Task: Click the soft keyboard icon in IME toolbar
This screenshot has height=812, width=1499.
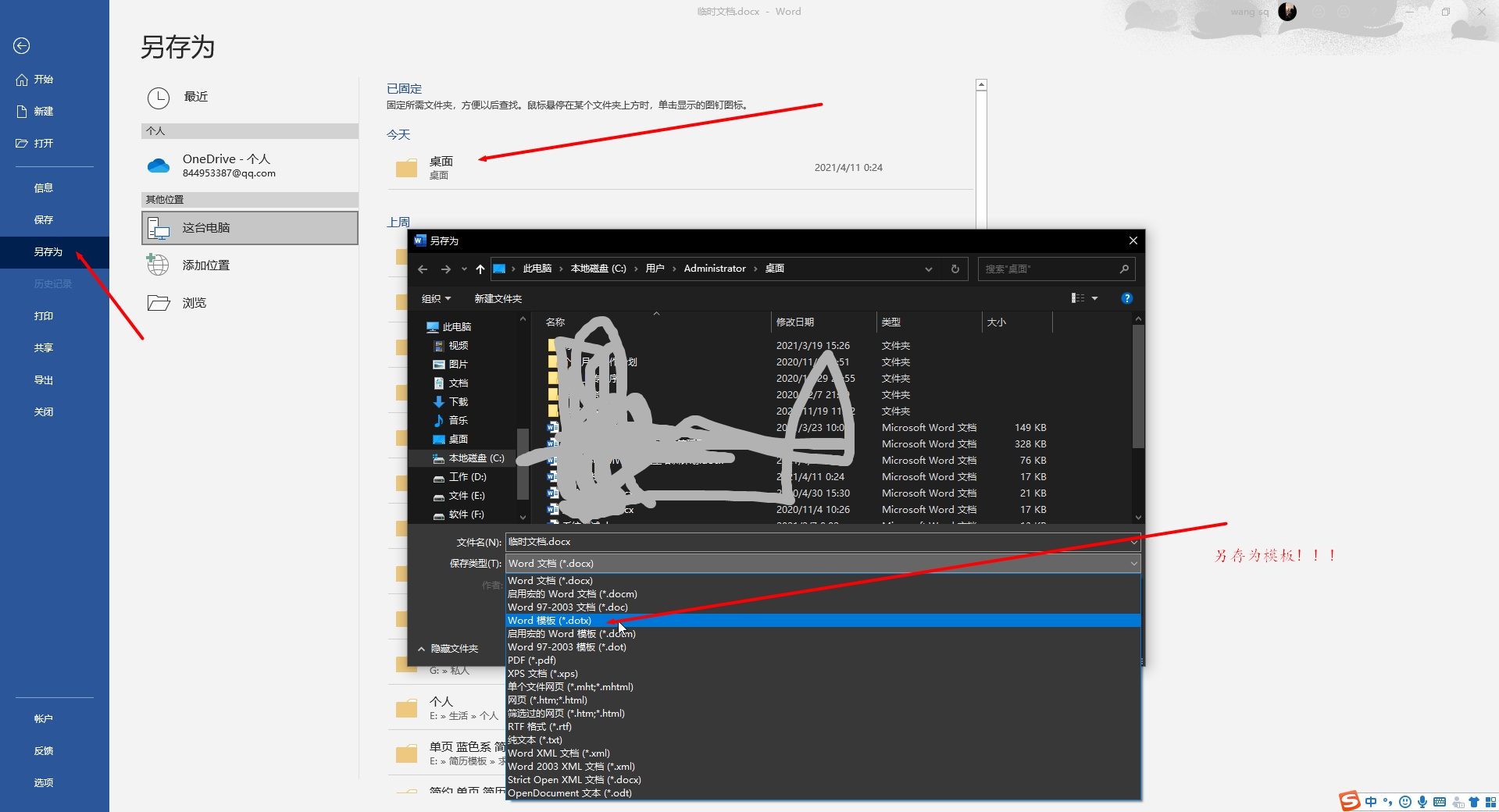Action: 1440,802
